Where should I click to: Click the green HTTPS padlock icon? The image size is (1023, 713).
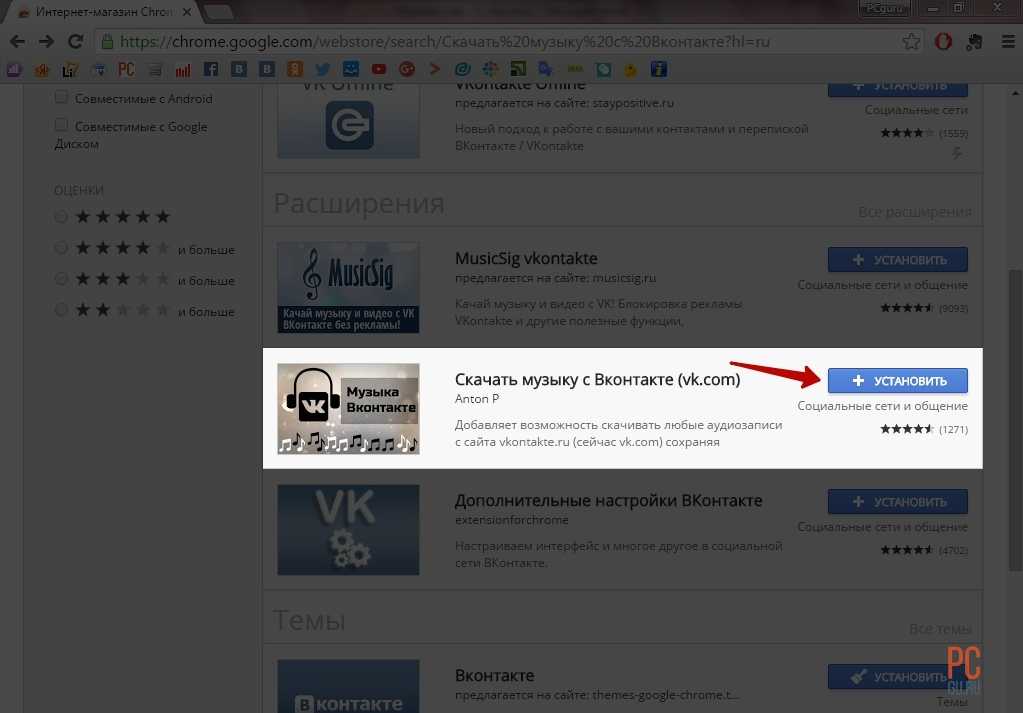click(108, 42)
